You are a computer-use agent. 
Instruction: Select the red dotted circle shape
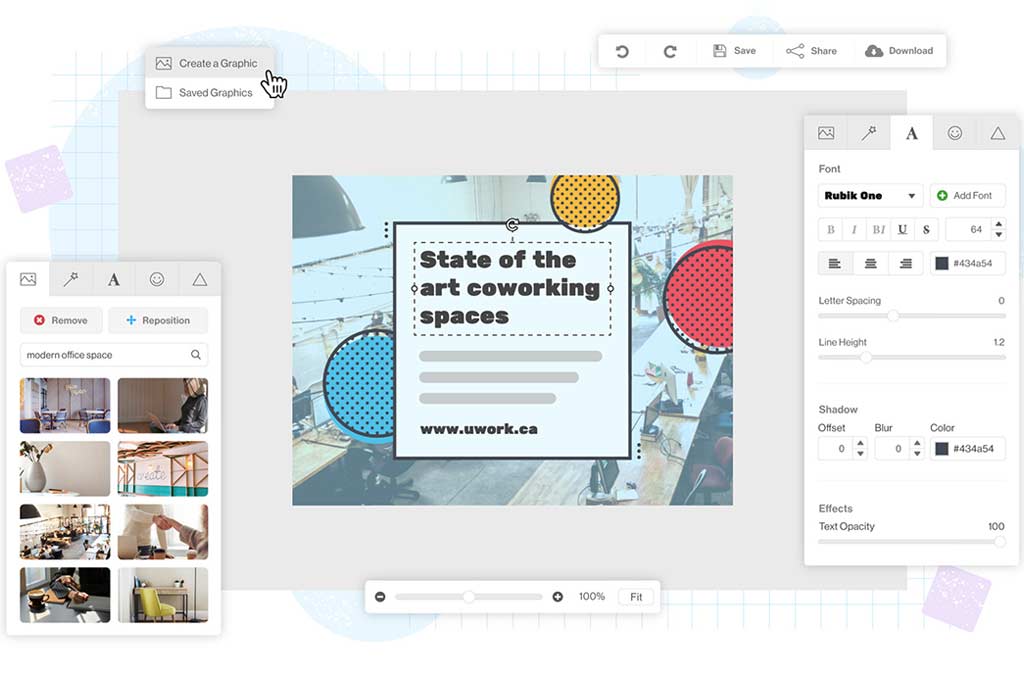699,297
